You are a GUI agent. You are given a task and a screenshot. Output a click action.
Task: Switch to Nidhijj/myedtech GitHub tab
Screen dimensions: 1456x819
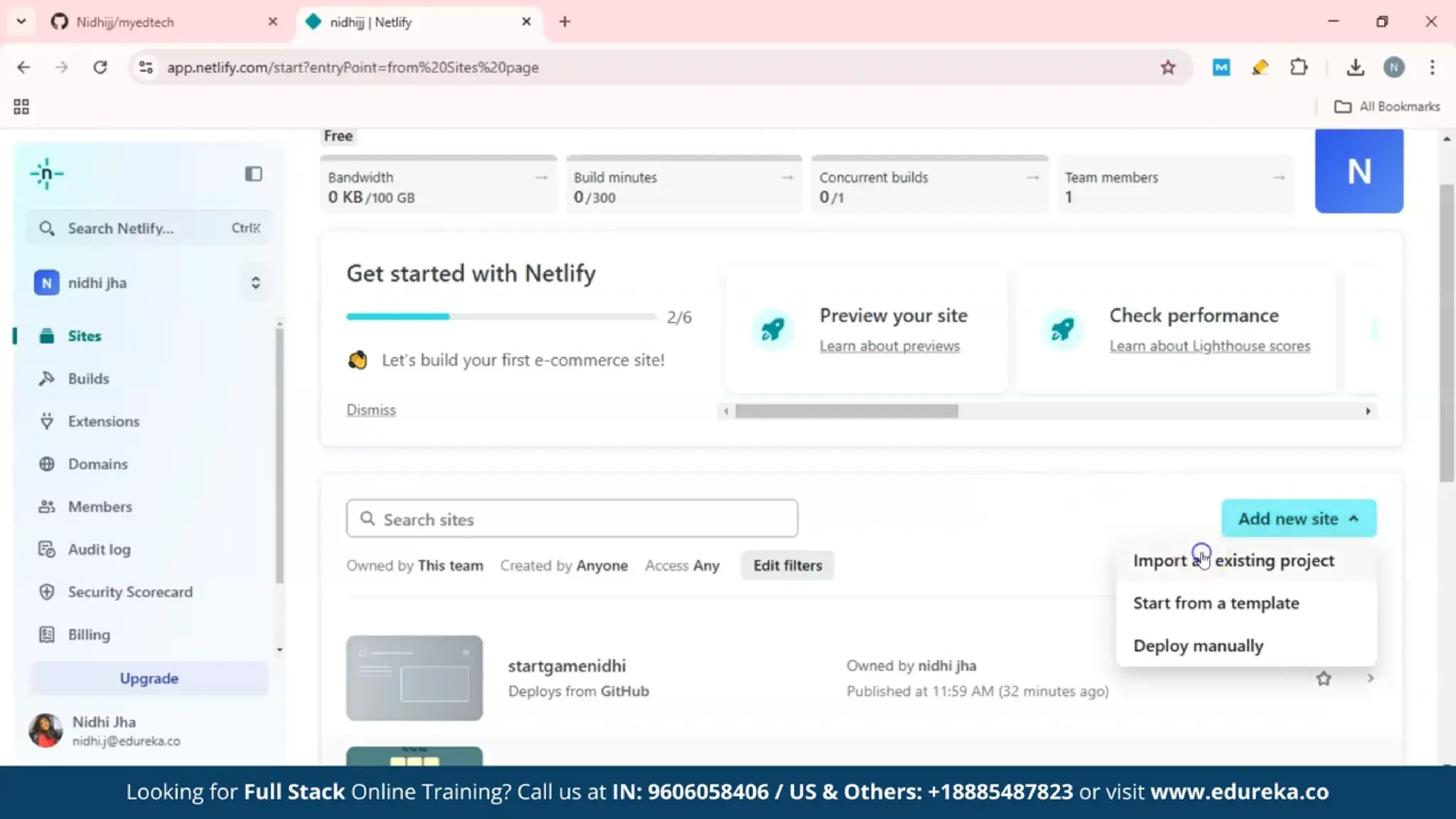(164, 22)
